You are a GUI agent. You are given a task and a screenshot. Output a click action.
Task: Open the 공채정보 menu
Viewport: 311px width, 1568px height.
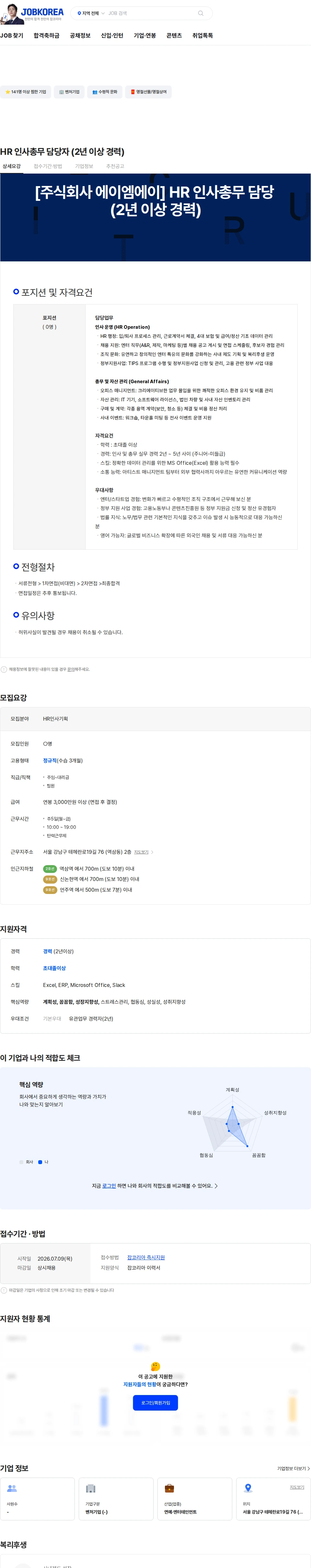tap(80, 36)
